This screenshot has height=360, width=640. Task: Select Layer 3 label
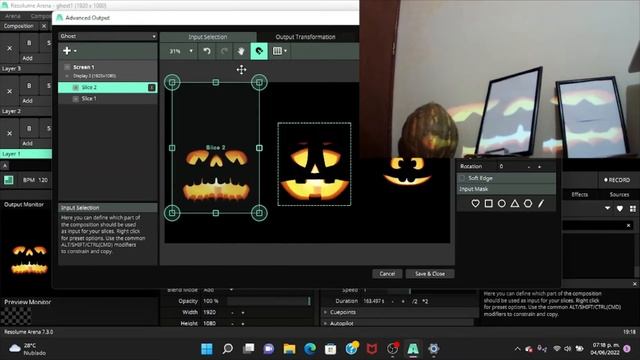(11, 69)
